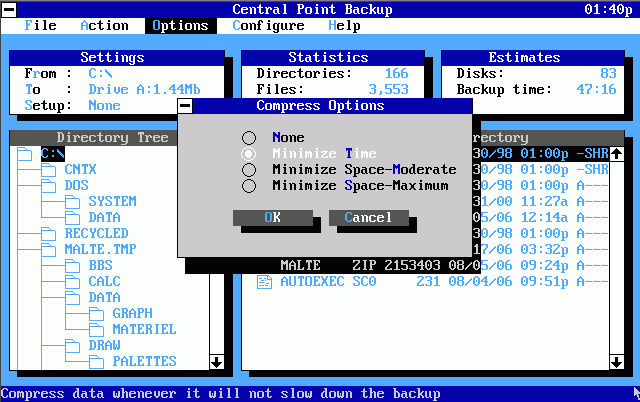This screenshot has width=640, height=402.
Task: Select the AUTOEXEC SCO file name
Action: (x=328, y=282)
